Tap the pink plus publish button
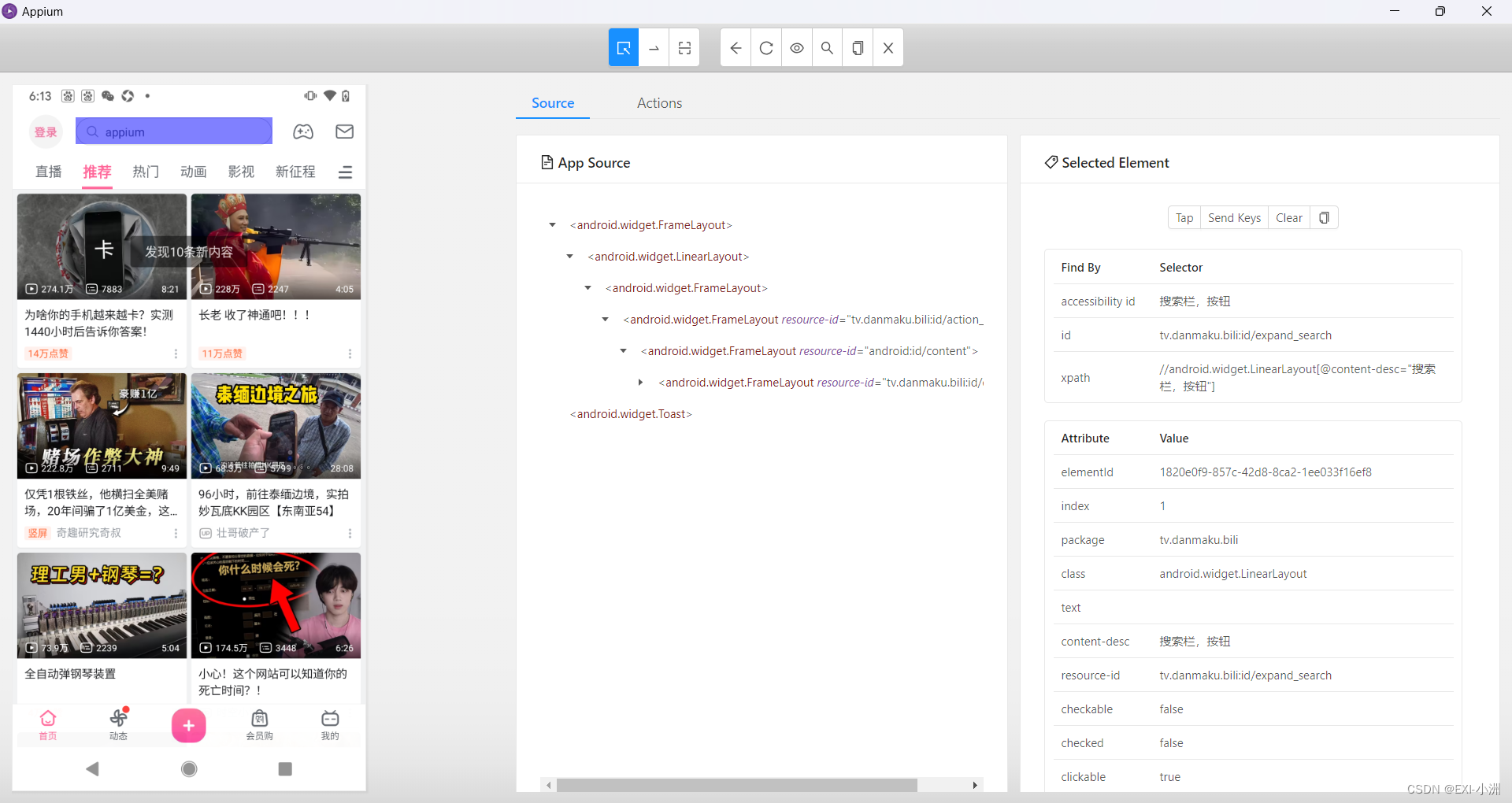 click(x=189, y=726)
